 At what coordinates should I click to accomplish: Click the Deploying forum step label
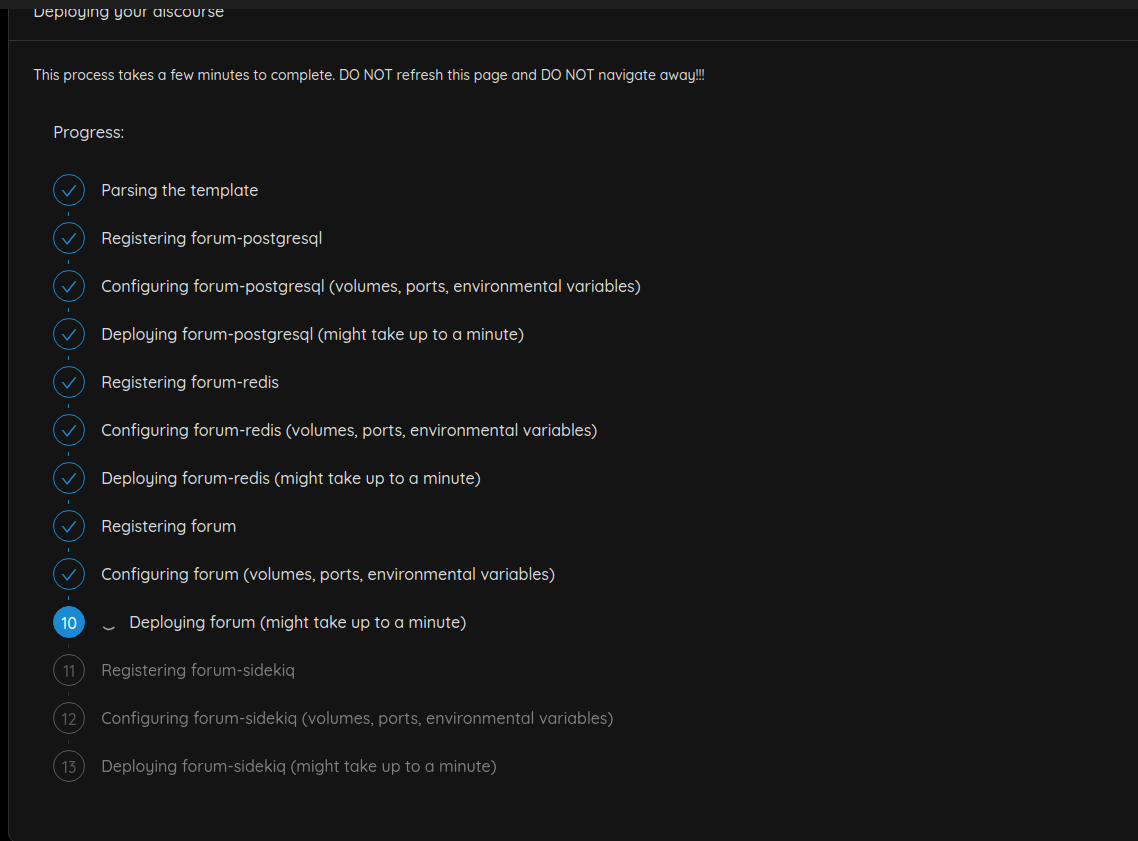(x=298, y=623)
